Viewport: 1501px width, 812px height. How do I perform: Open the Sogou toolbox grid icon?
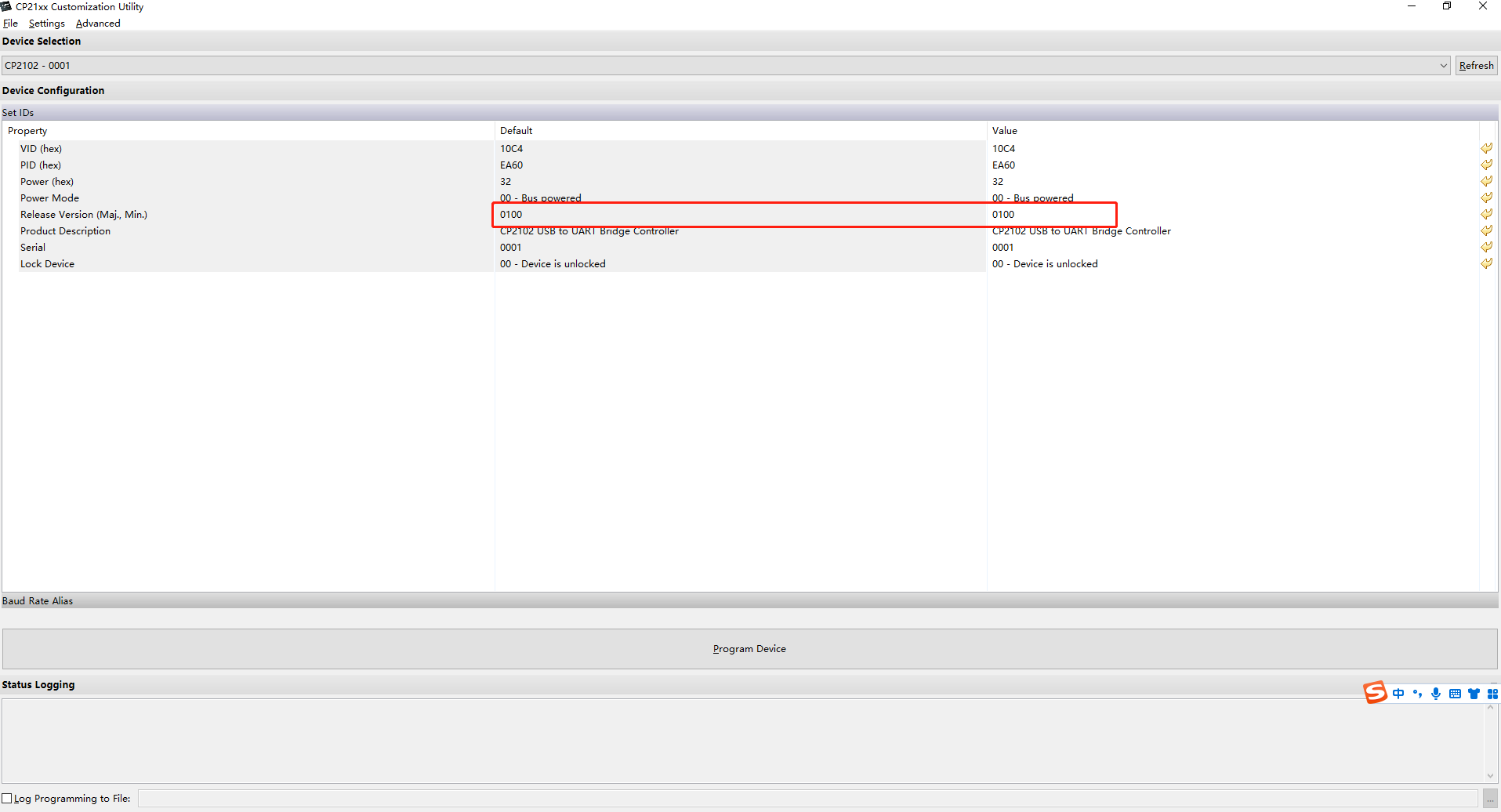1492,694
